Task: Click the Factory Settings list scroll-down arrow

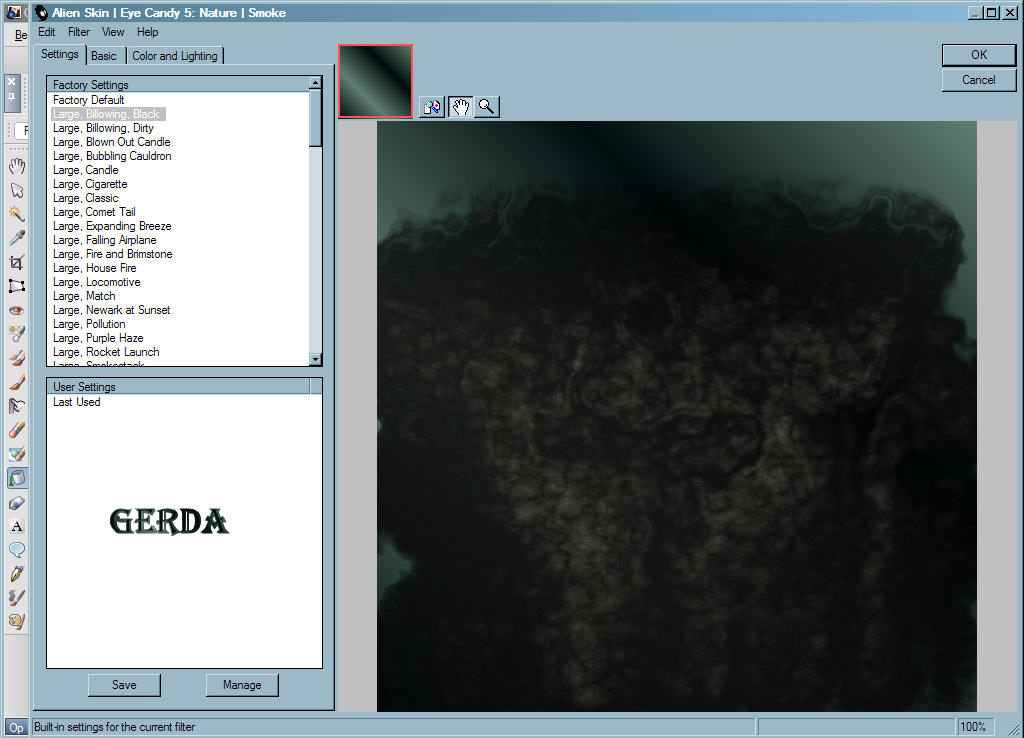Action: [x=315, y=359]
